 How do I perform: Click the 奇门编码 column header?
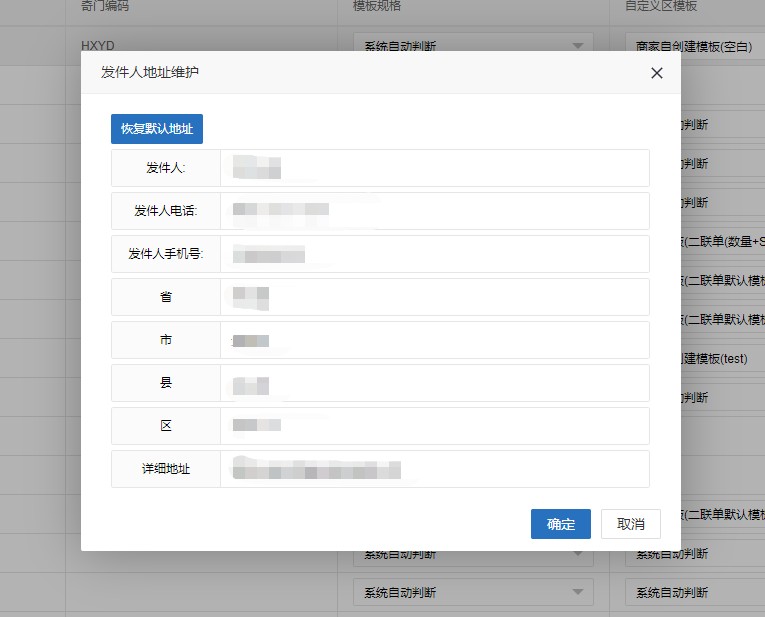click(x=105, y=6)
